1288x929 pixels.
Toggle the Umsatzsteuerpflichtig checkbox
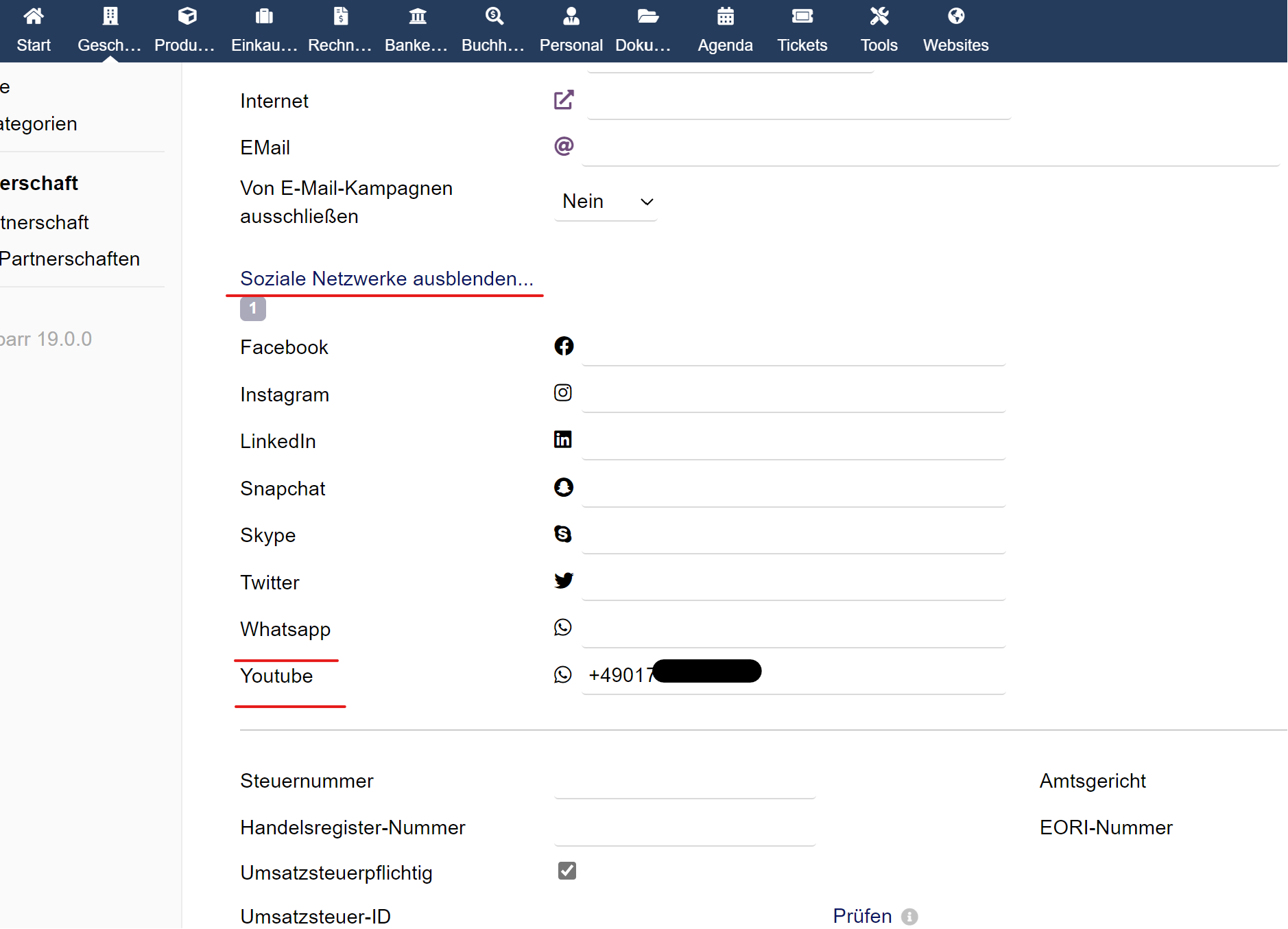[x=567, y=871]
